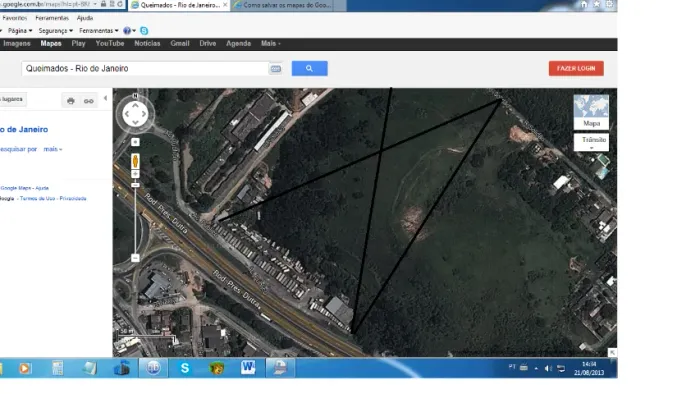Click the blue search magnifier button
This screenshot has height=394, width=700.
(309, 68)
